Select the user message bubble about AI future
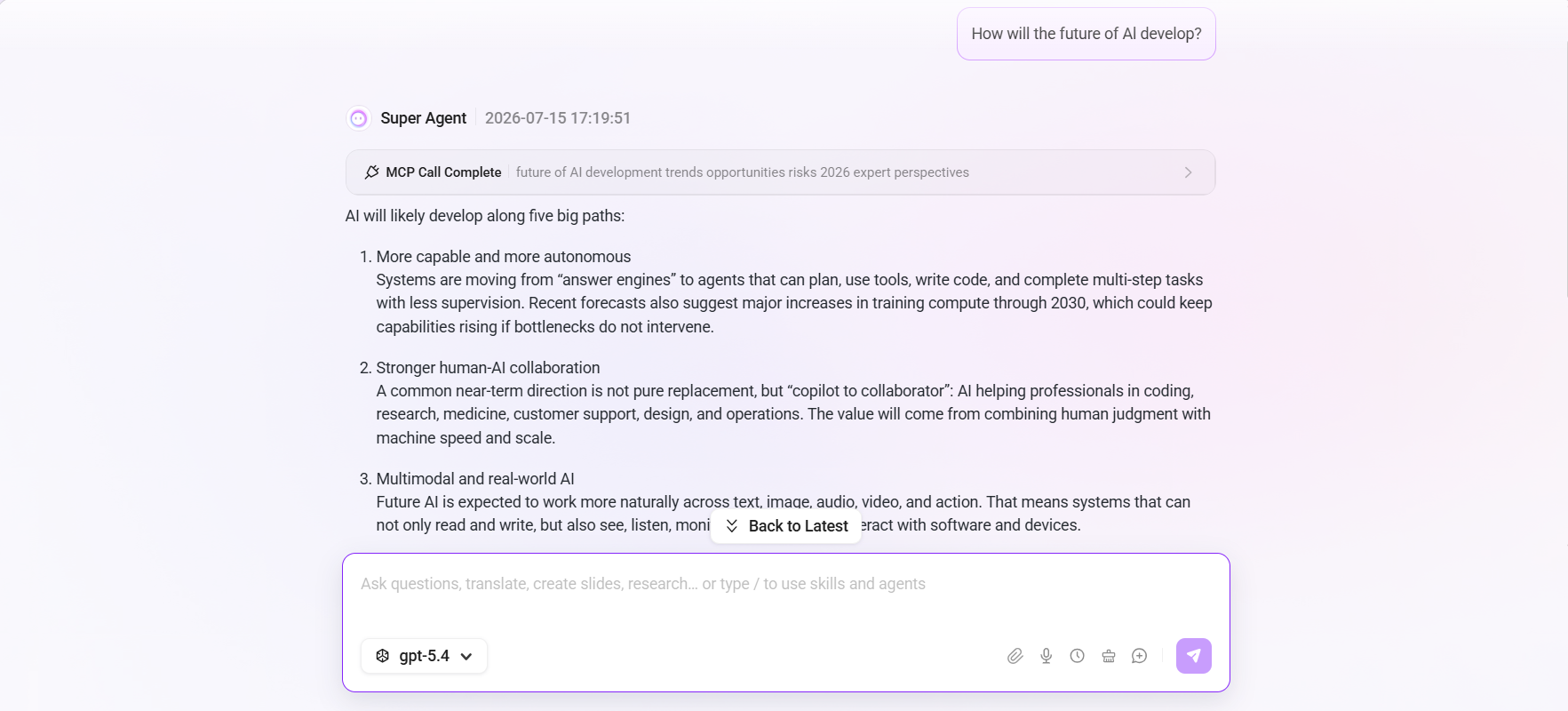 (x=1086, y=34)
